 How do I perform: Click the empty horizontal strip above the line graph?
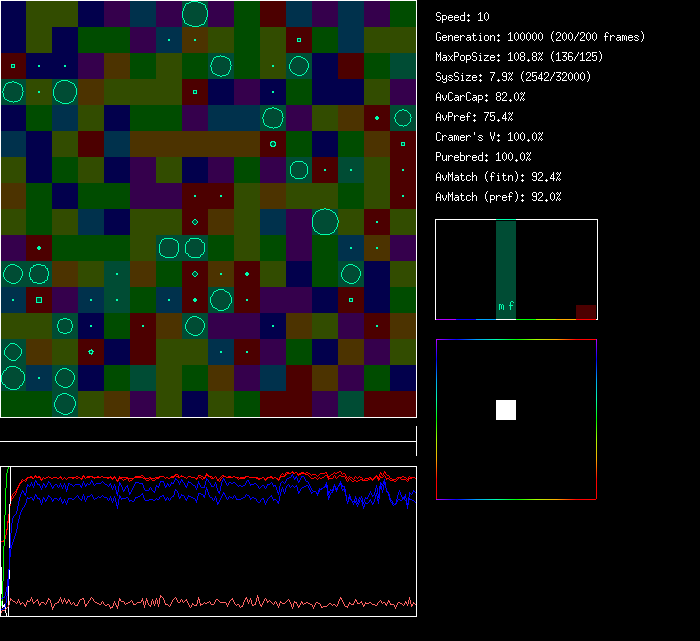(208, 431)
